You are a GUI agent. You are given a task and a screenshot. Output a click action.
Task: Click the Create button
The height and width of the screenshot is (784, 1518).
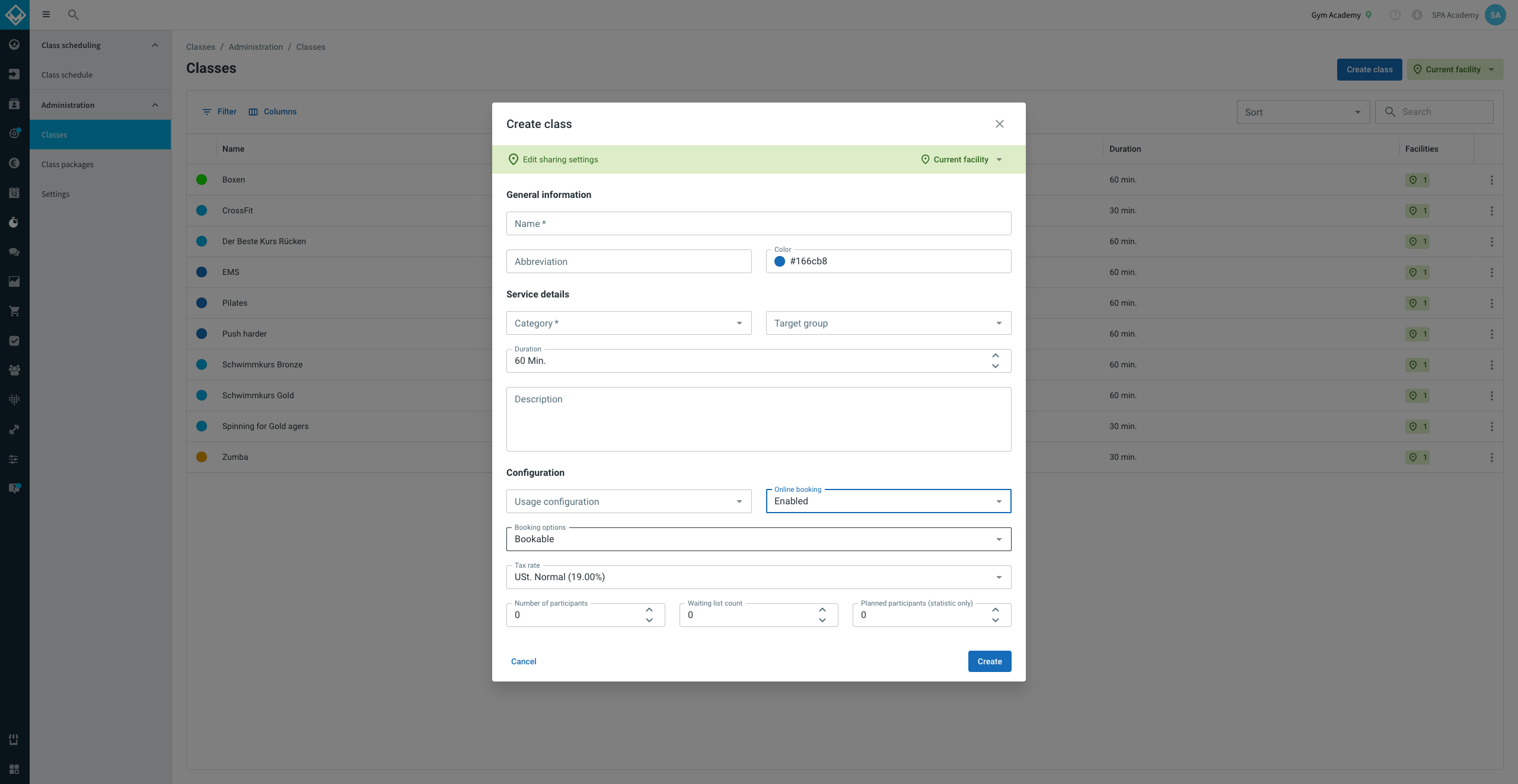[990, 661]
